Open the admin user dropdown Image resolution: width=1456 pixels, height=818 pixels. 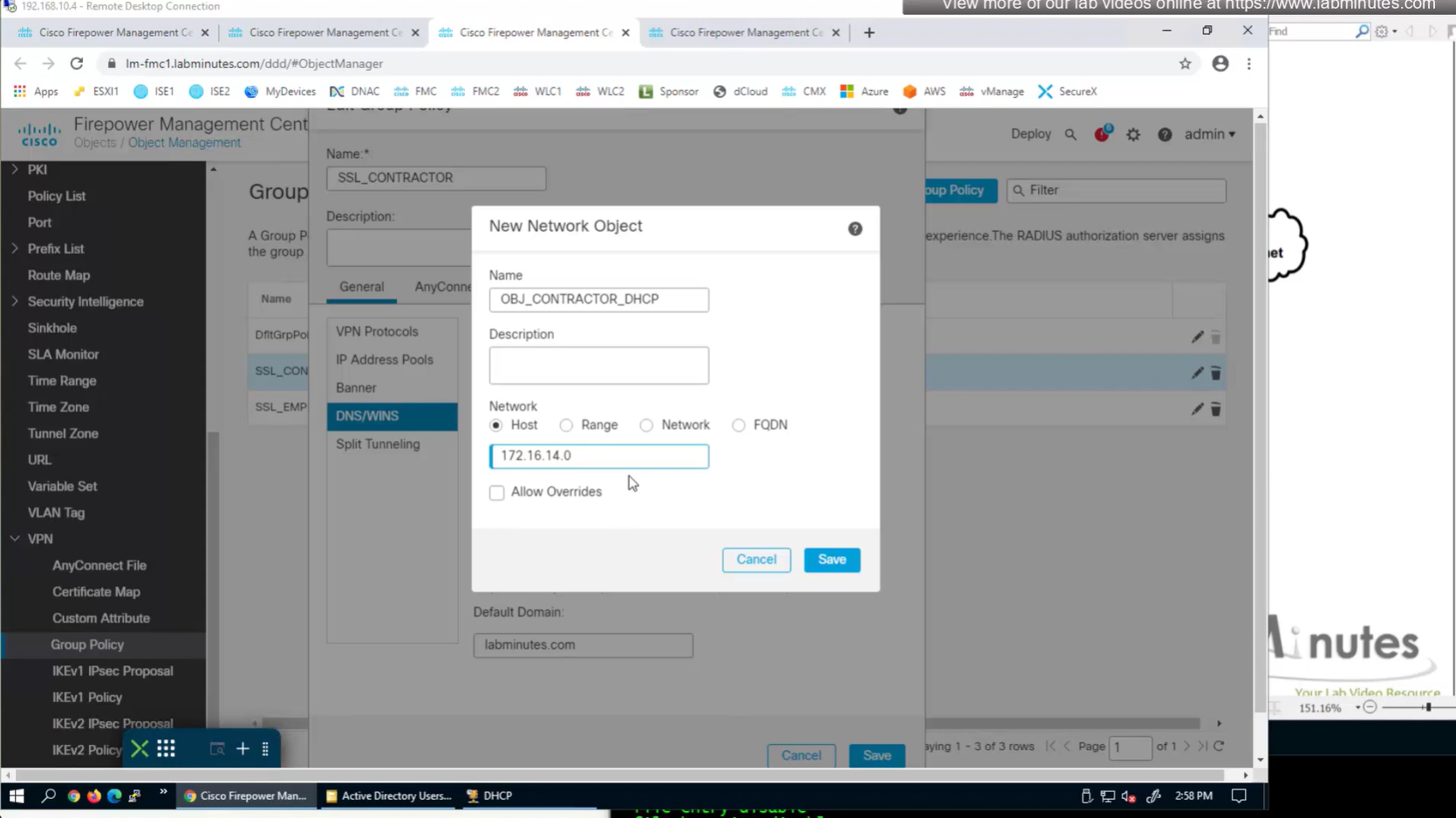coord(1209,134)
